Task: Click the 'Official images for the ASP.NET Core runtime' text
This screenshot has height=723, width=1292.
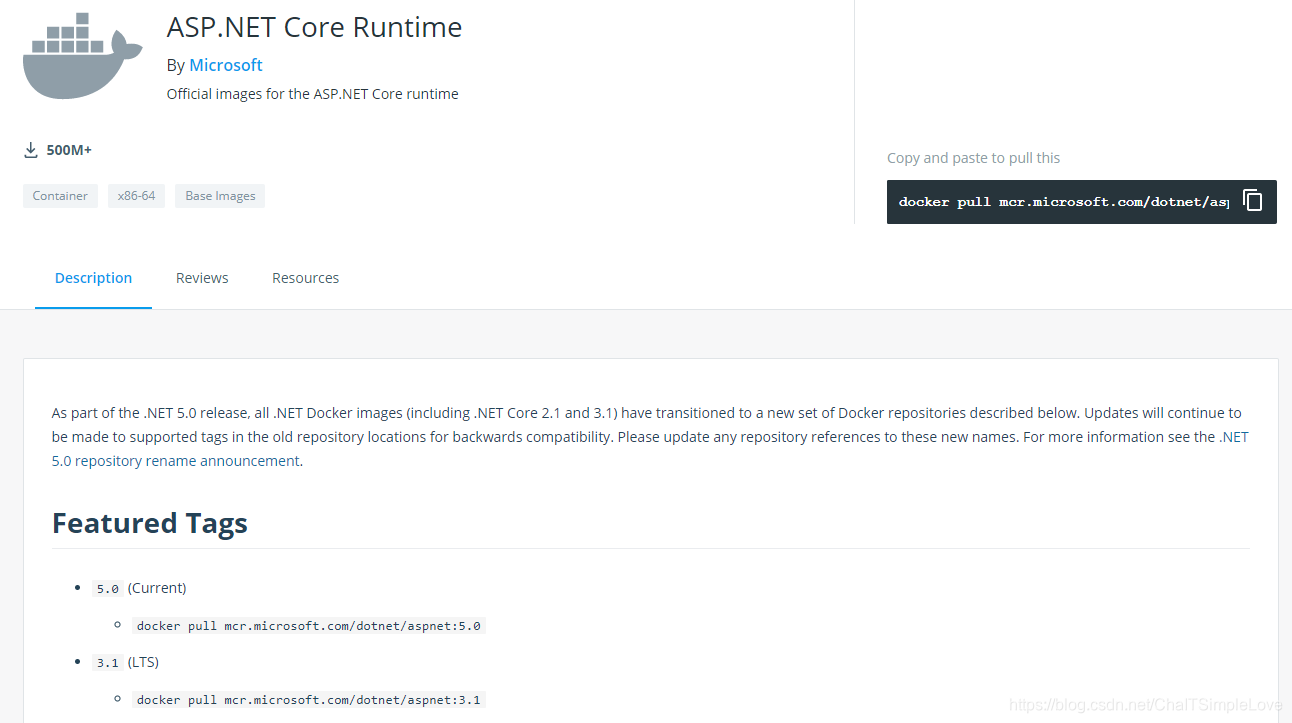Action: pyautogui.click(x=312, y=94)
